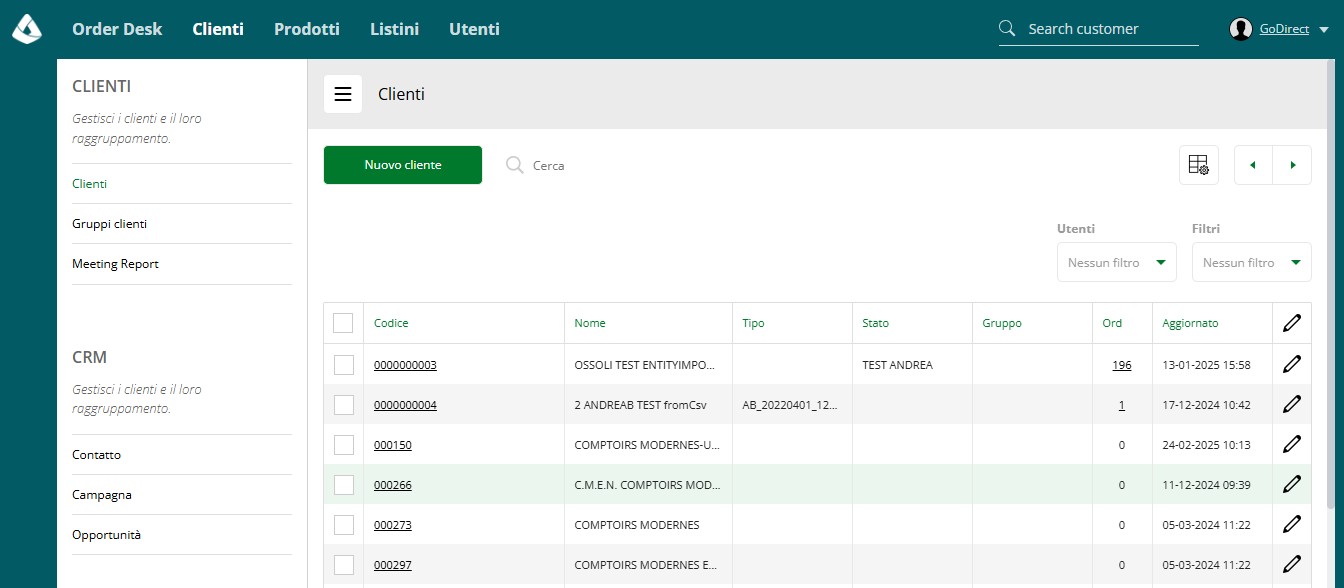Switch to Prodotti in top navigation
This screenshot has width=1344, height=588.
pos(307,29)
